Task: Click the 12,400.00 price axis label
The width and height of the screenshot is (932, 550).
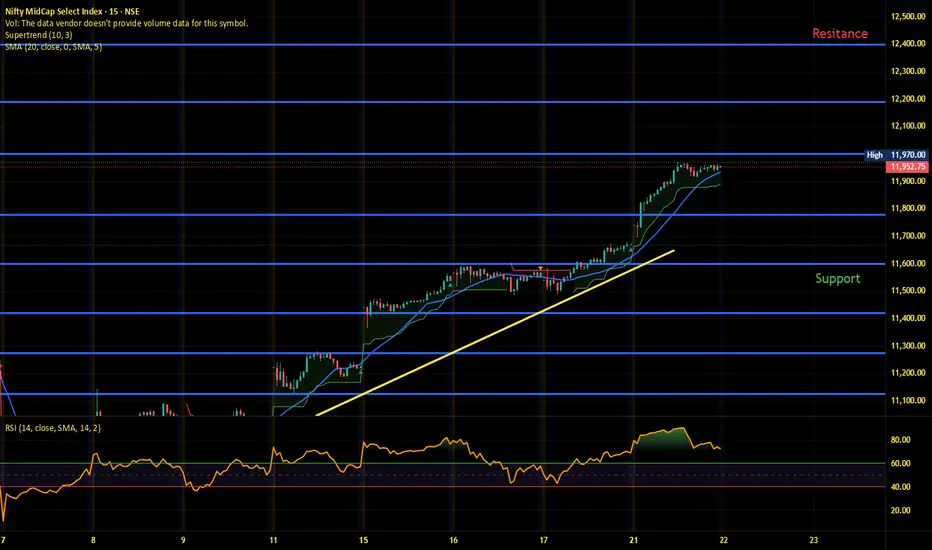Action: [908, 43]
